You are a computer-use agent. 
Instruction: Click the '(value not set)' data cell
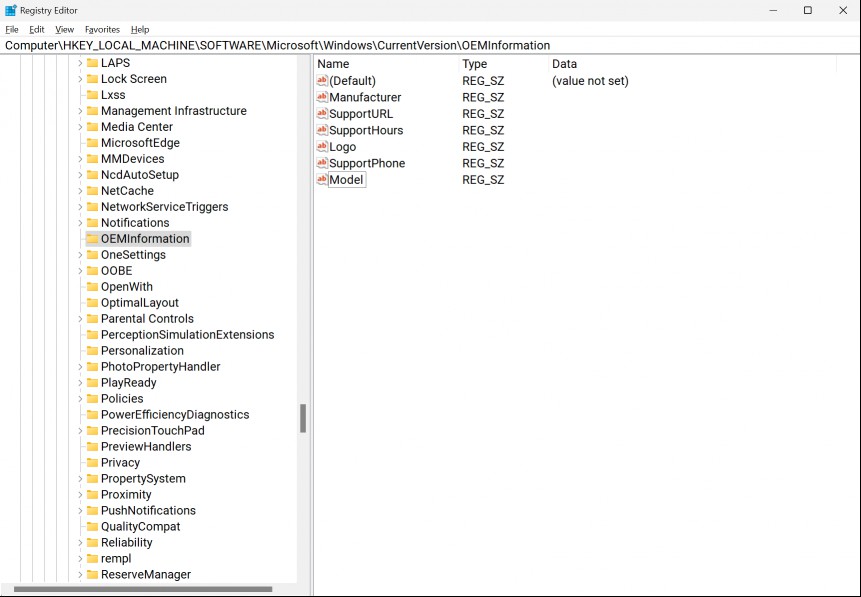click(590, 81)
